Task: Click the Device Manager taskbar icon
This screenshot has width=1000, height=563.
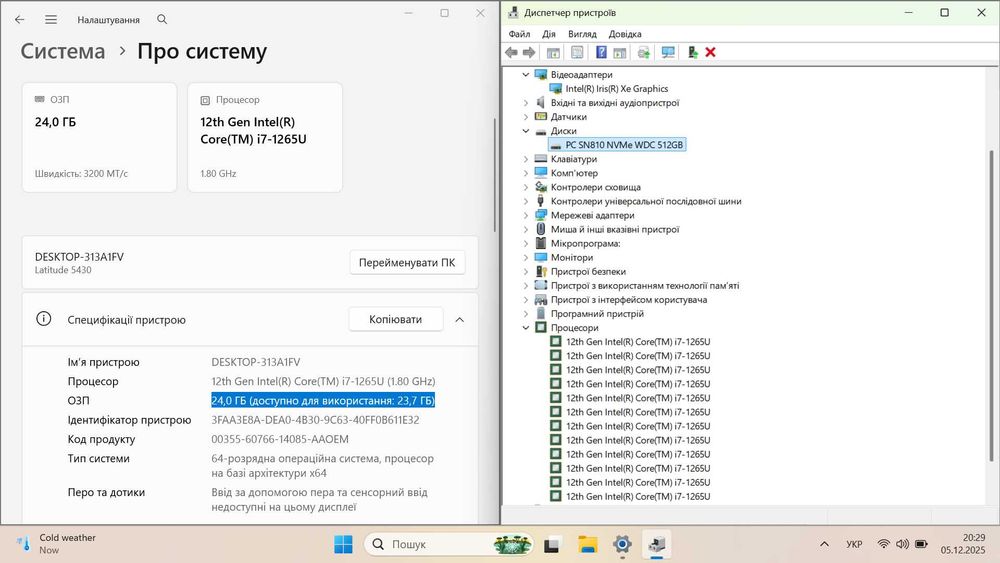Action: coord(657,545)
